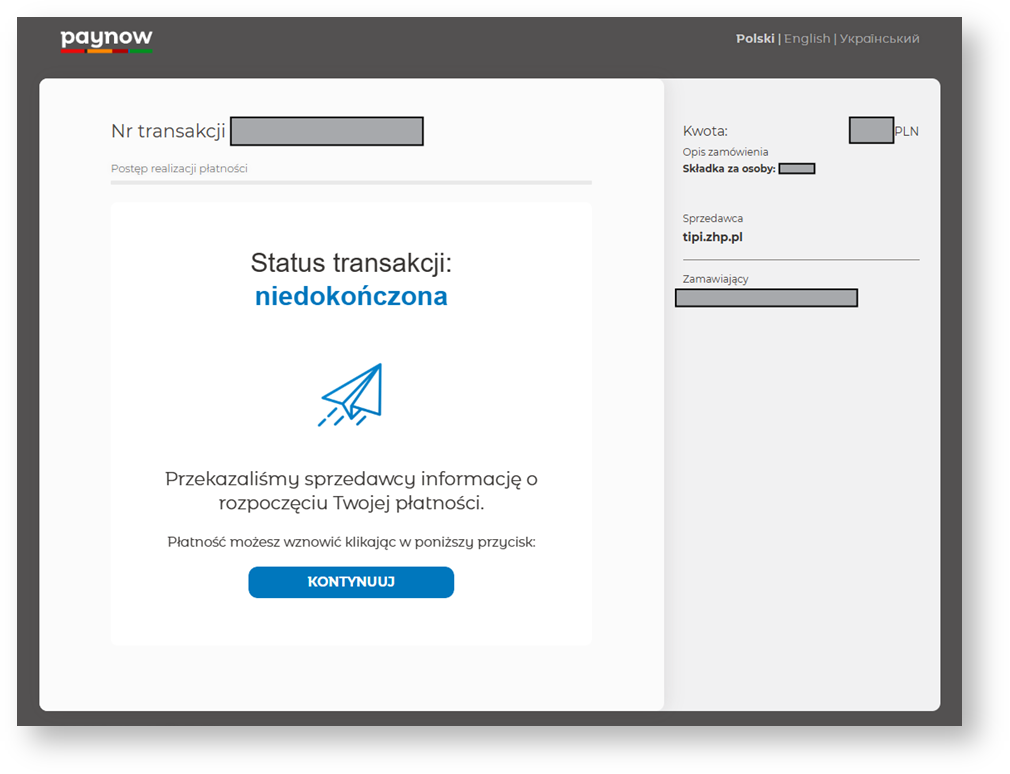Switch language to Polski
This screenshot has height=774, width=1010.
(755, 39)
